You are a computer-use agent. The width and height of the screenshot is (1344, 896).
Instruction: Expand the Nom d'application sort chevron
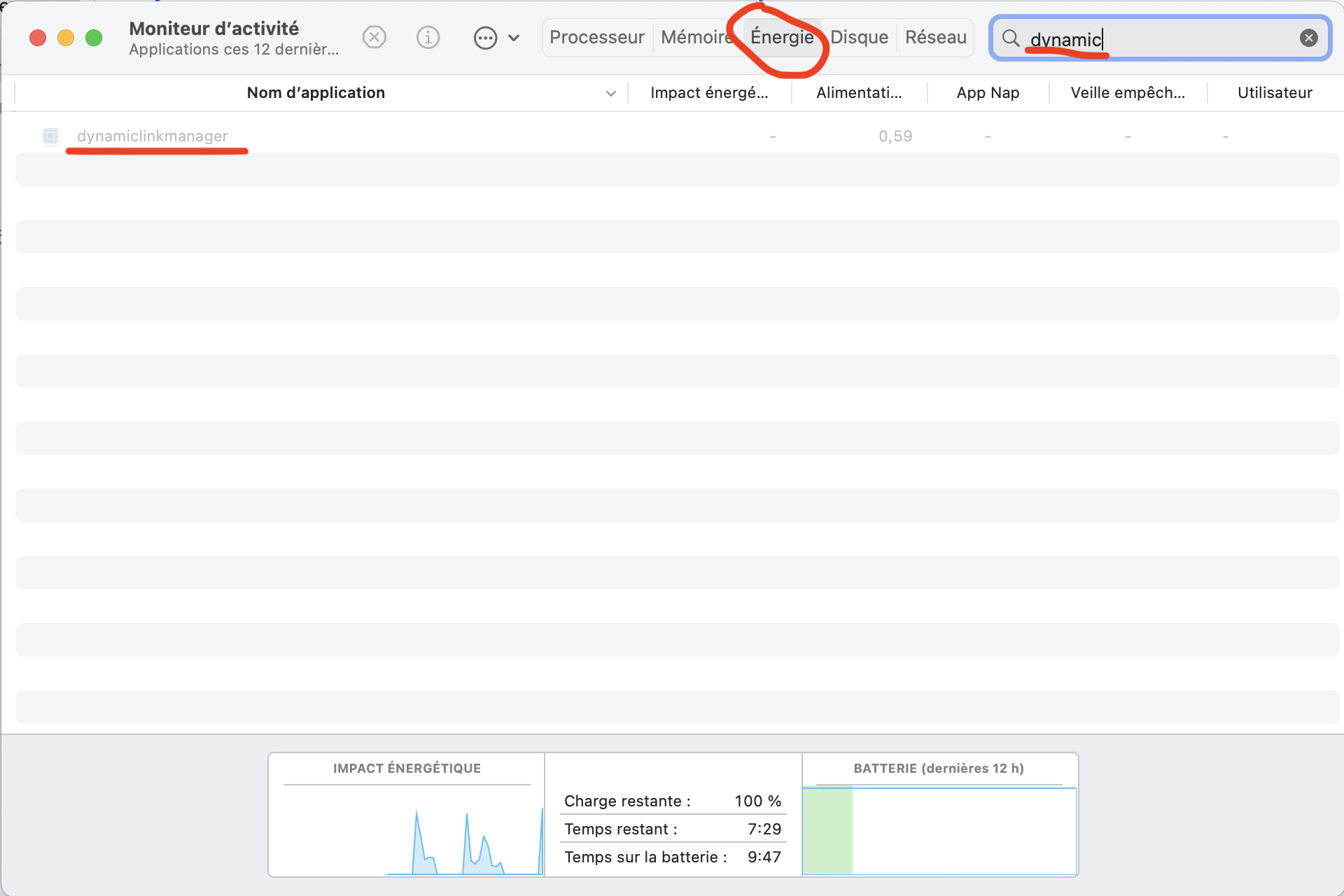(610, 92)
